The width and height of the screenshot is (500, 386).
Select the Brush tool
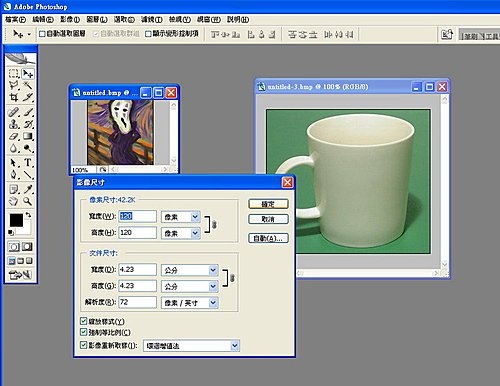pos(28,112)
